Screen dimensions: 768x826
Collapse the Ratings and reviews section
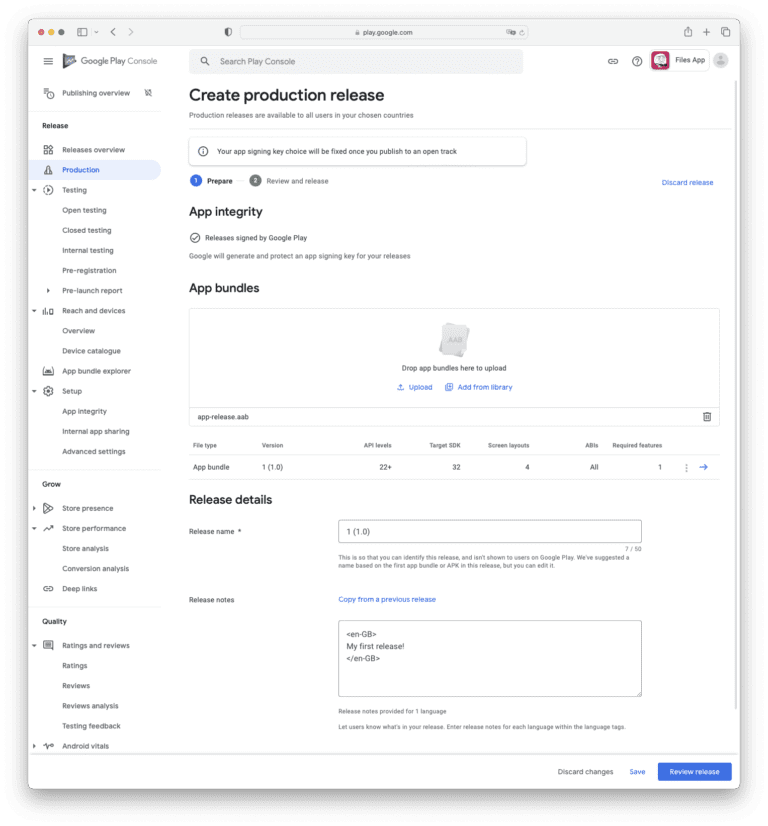pyautogui.click(x=34, y=645)
